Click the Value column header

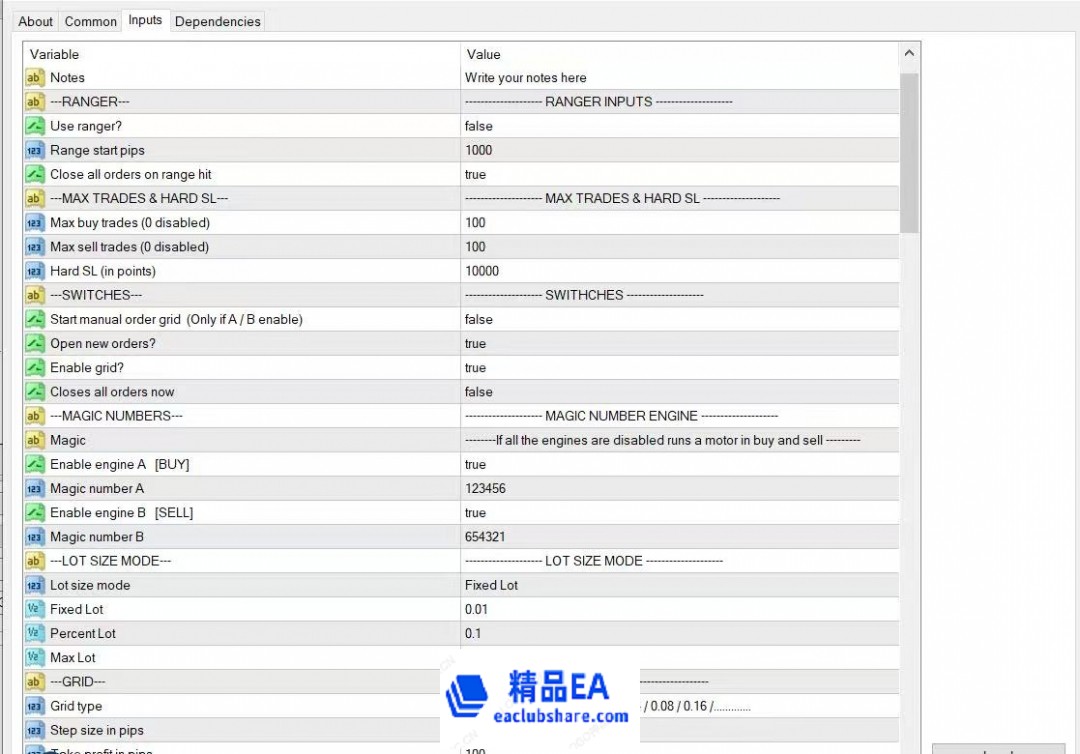pyautogui.click(x=678, y=54)
